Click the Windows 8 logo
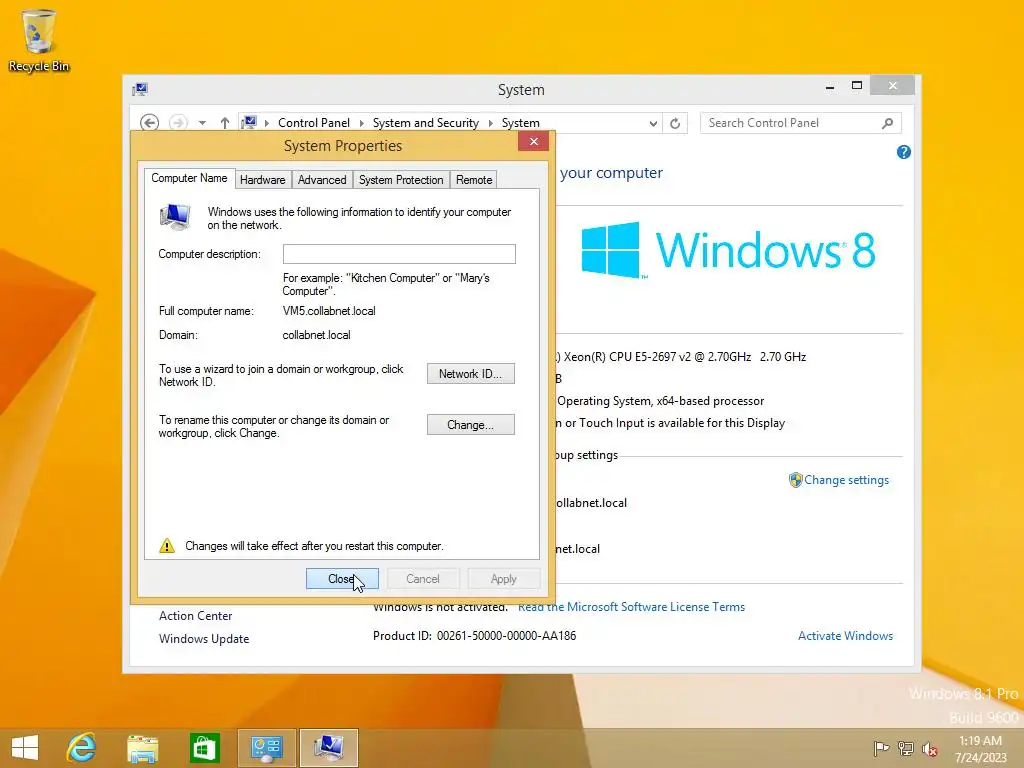Screen dimensions: 1024x768 coord(728,250)
